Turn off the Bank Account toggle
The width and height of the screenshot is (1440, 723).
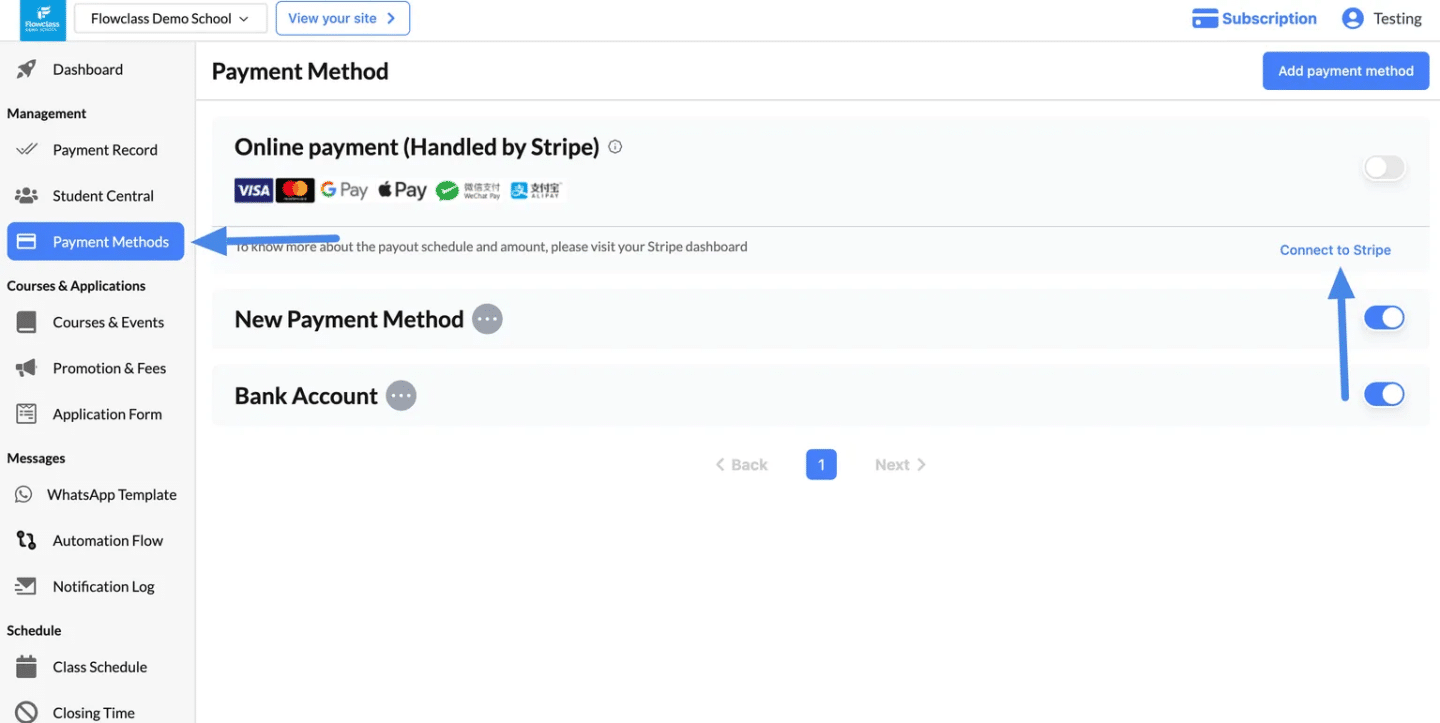[x=1385, y=394]
